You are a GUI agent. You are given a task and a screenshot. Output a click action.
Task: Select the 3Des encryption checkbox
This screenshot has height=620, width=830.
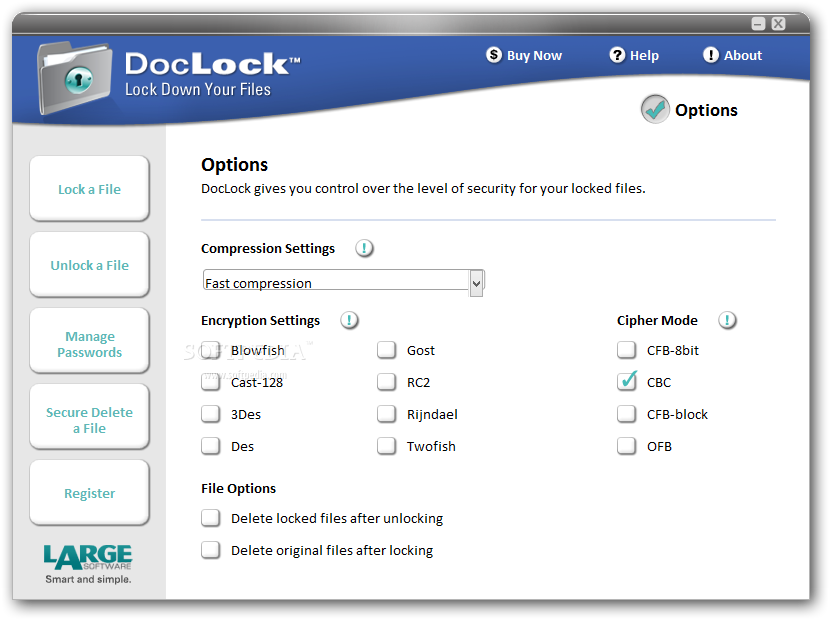click(x=211, y=414)
